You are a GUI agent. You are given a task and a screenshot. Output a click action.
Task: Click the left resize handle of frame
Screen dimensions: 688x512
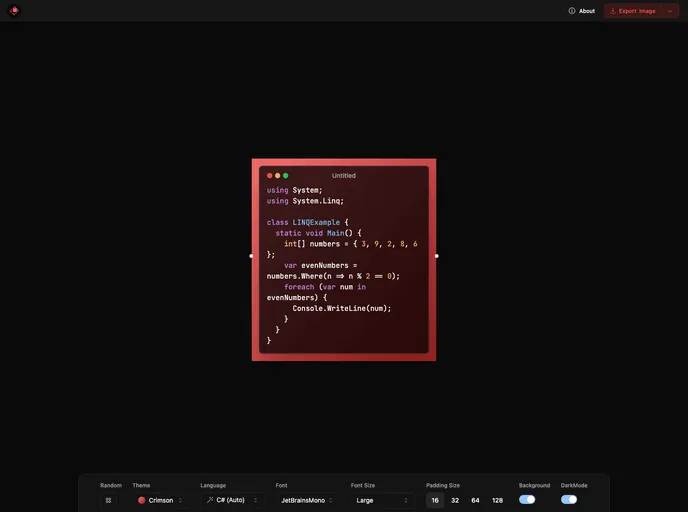pyautogui.click(x=251, y=256)
